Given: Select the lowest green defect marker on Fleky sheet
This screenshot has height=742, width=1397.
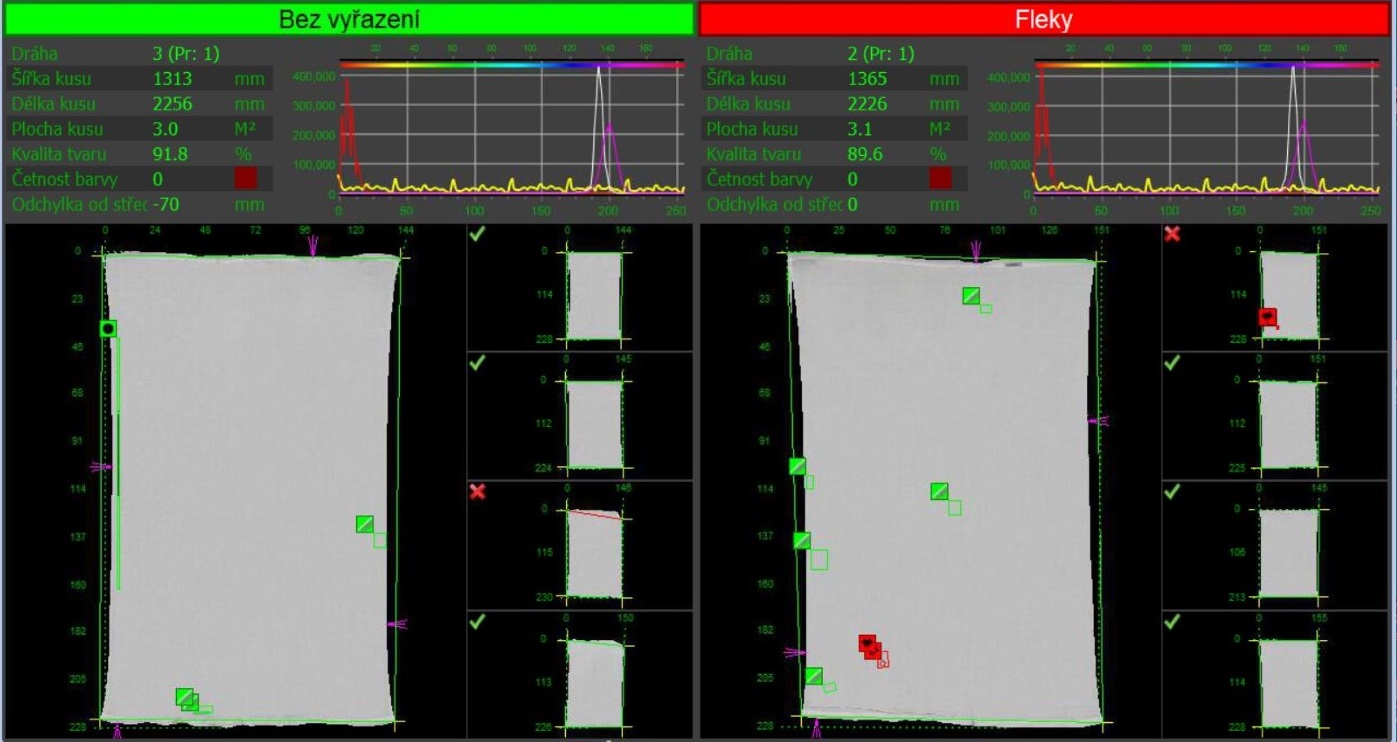Looking at the screenshot, I should pos(814,676).
